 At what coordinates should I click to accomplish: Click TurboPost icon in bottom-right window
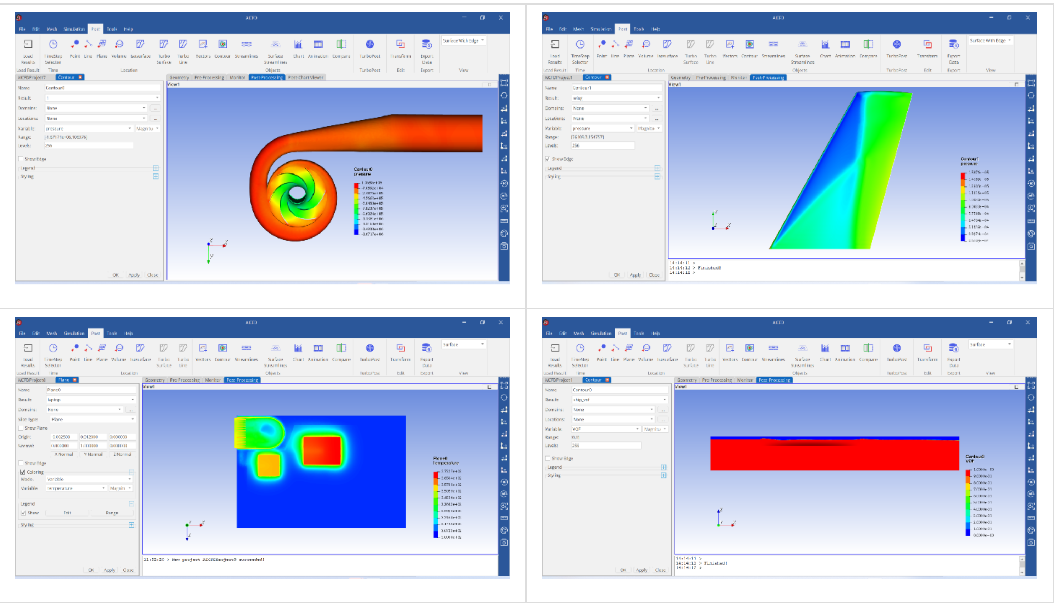pos(897,348)
